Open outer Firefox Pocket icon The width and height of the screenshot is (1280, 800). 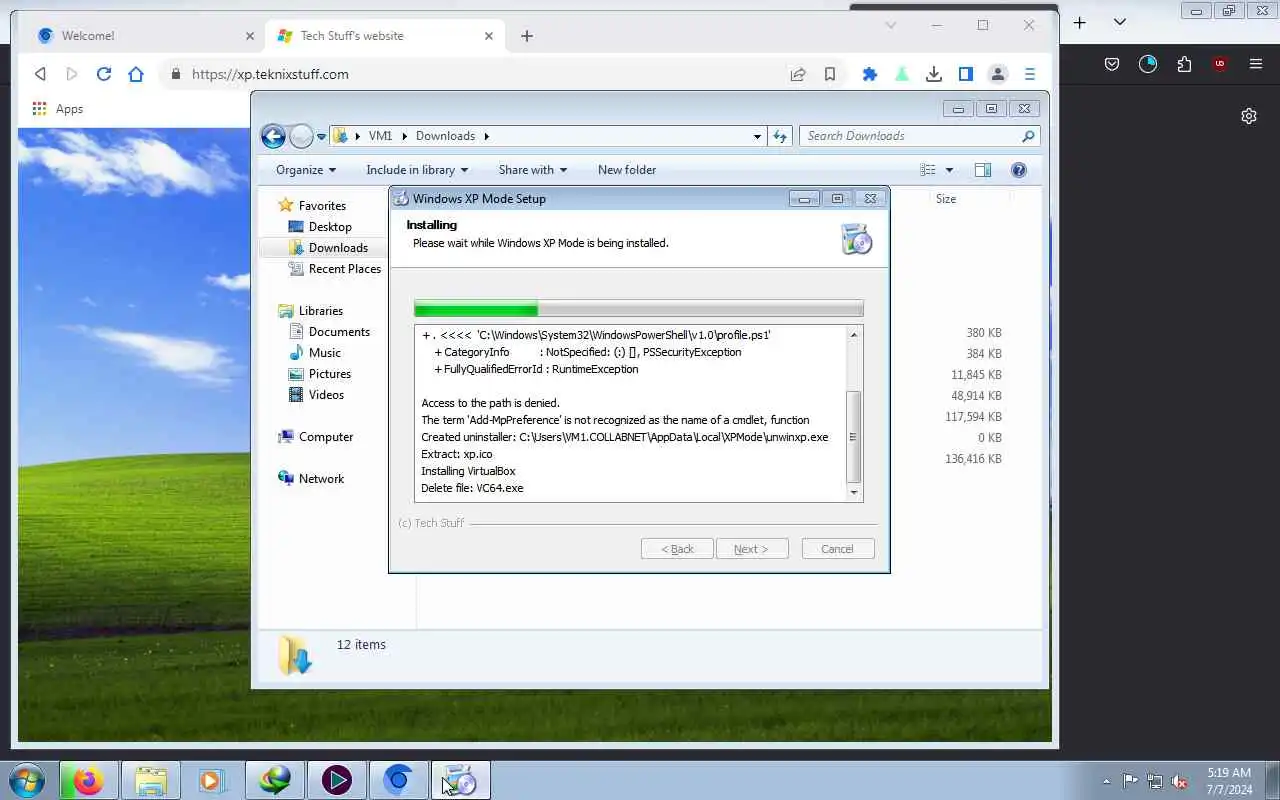(x=1112, y=64)
